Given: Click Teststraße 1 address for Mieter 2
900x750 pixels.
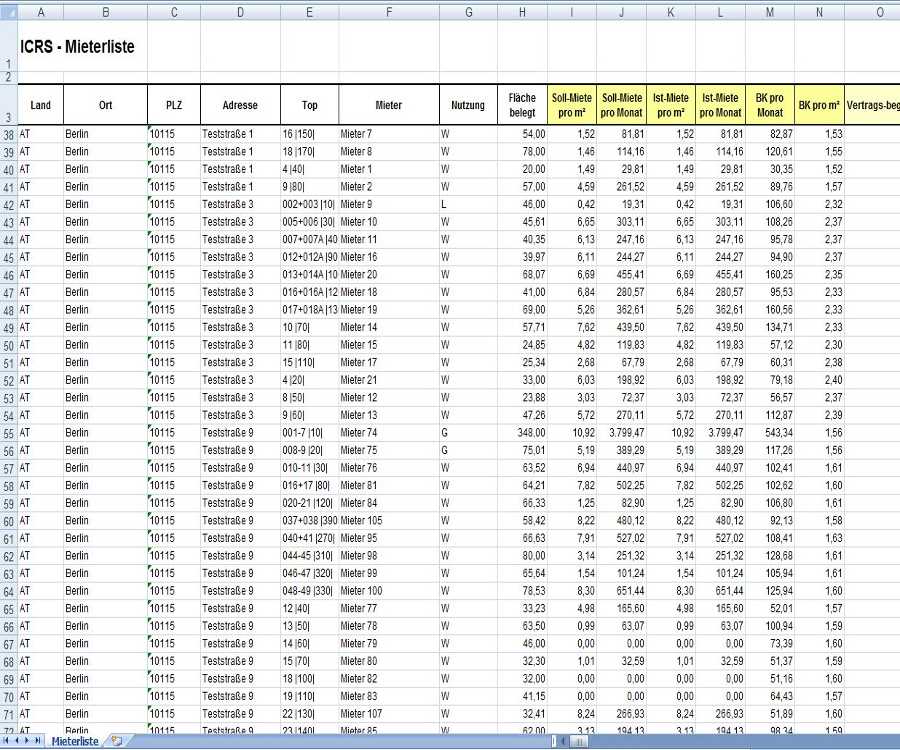Looking at the screenshot, I should [x=240, y=186].
